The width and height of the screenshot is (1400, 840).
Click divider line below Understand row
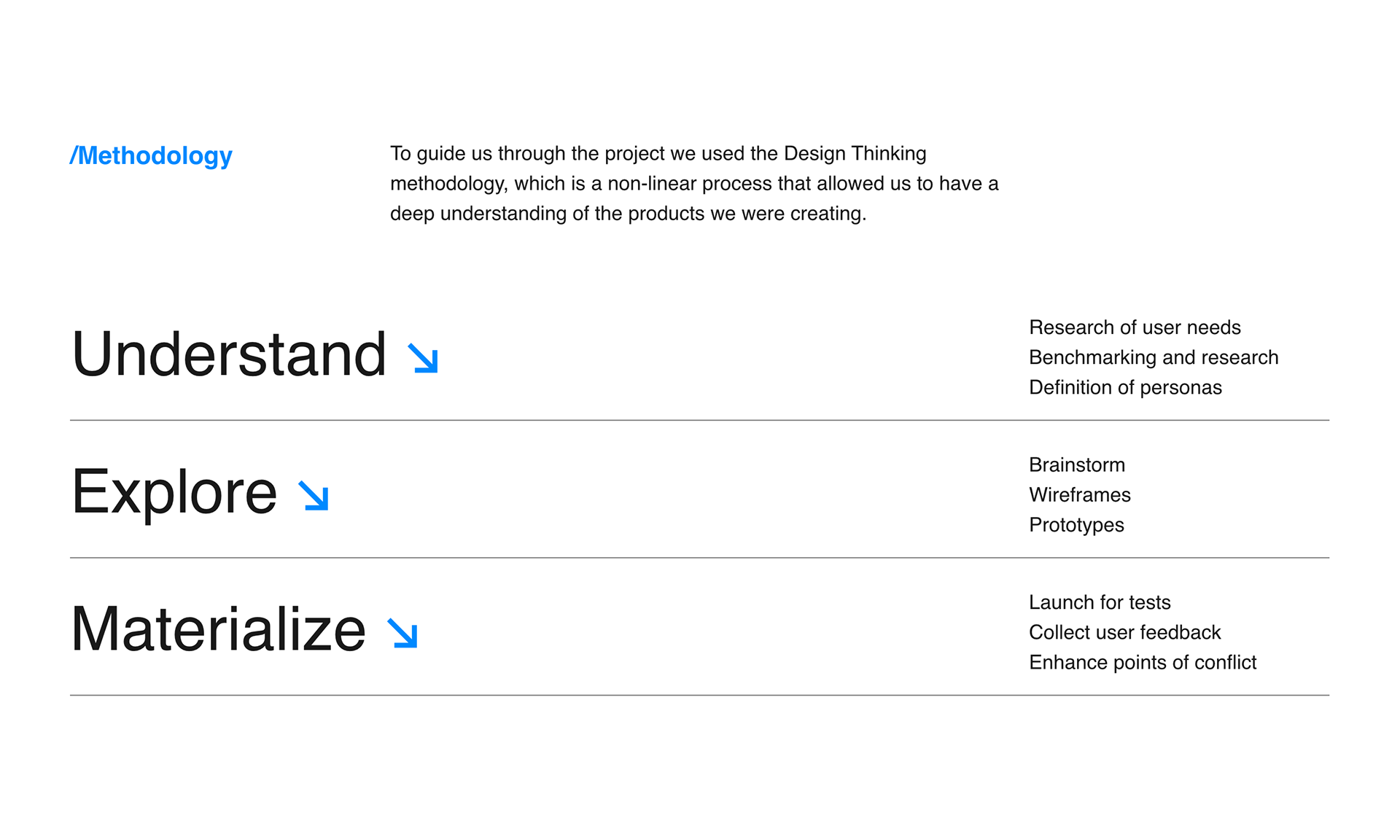699,420
